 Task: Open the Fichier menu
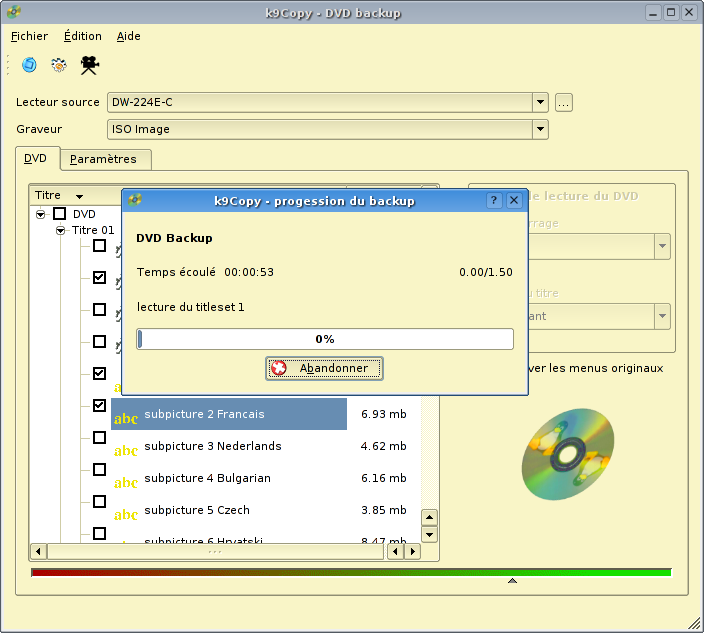(29, 36)
